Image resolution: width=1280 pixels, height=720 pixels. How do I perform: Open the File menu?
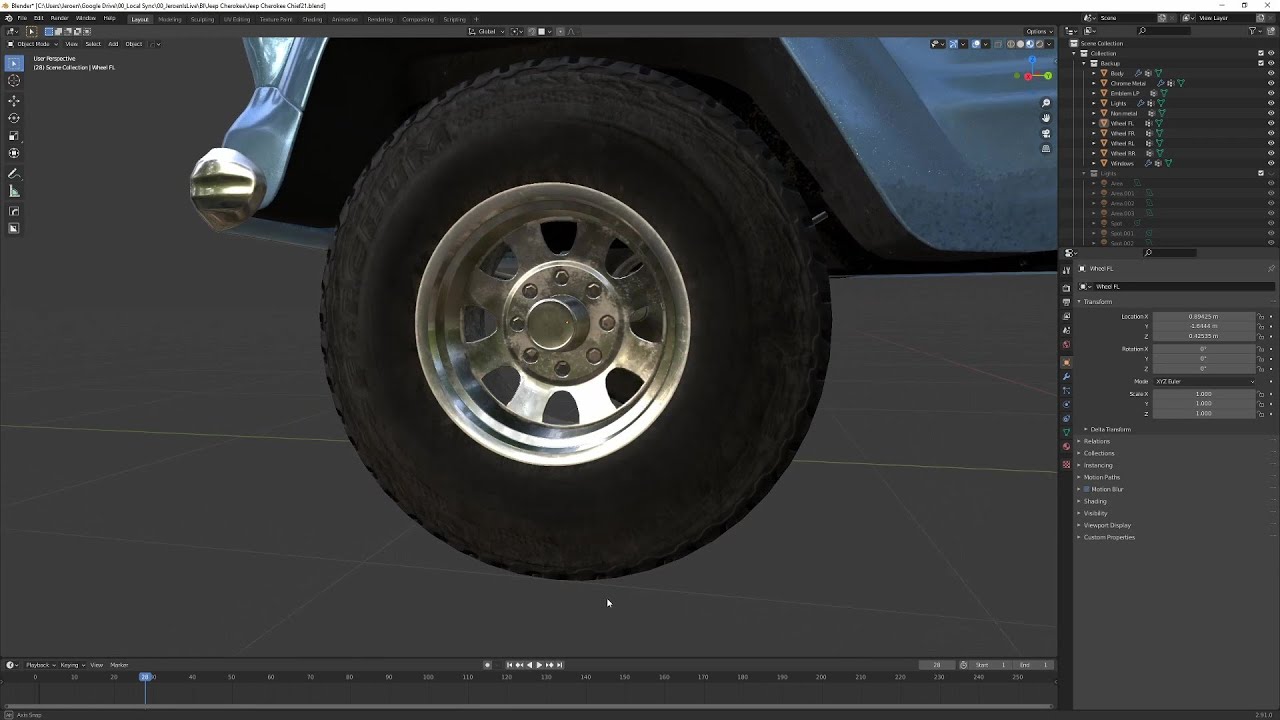coord(22,18)
